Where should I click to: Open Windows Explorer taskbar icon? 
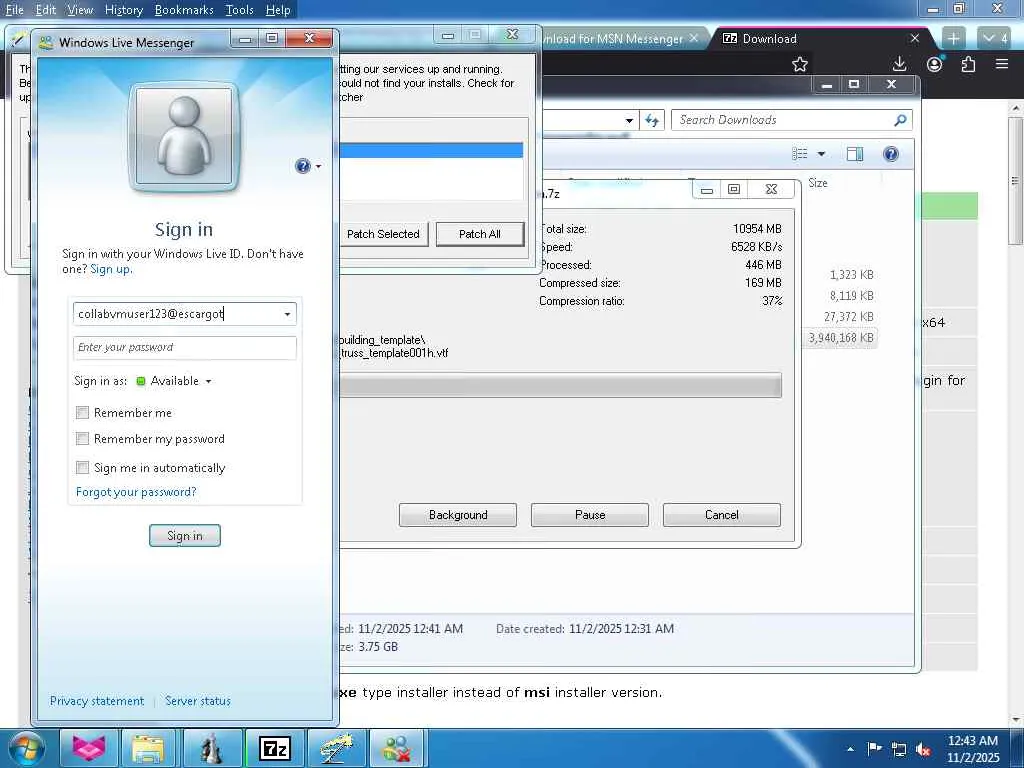pos(148,748)
